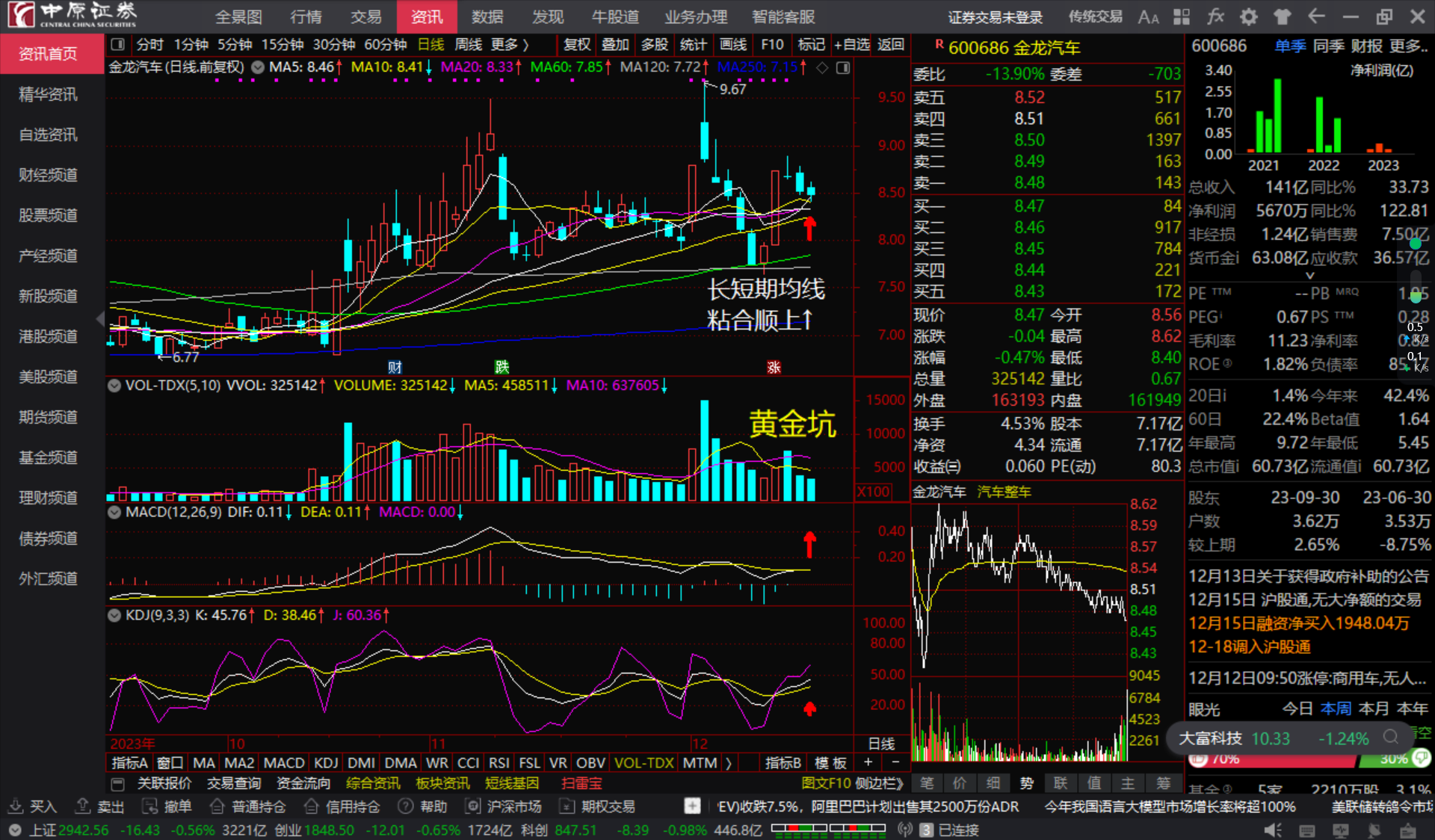
Task: Click the speaker mute icon in status bar
Action: tap(1273, 830)
